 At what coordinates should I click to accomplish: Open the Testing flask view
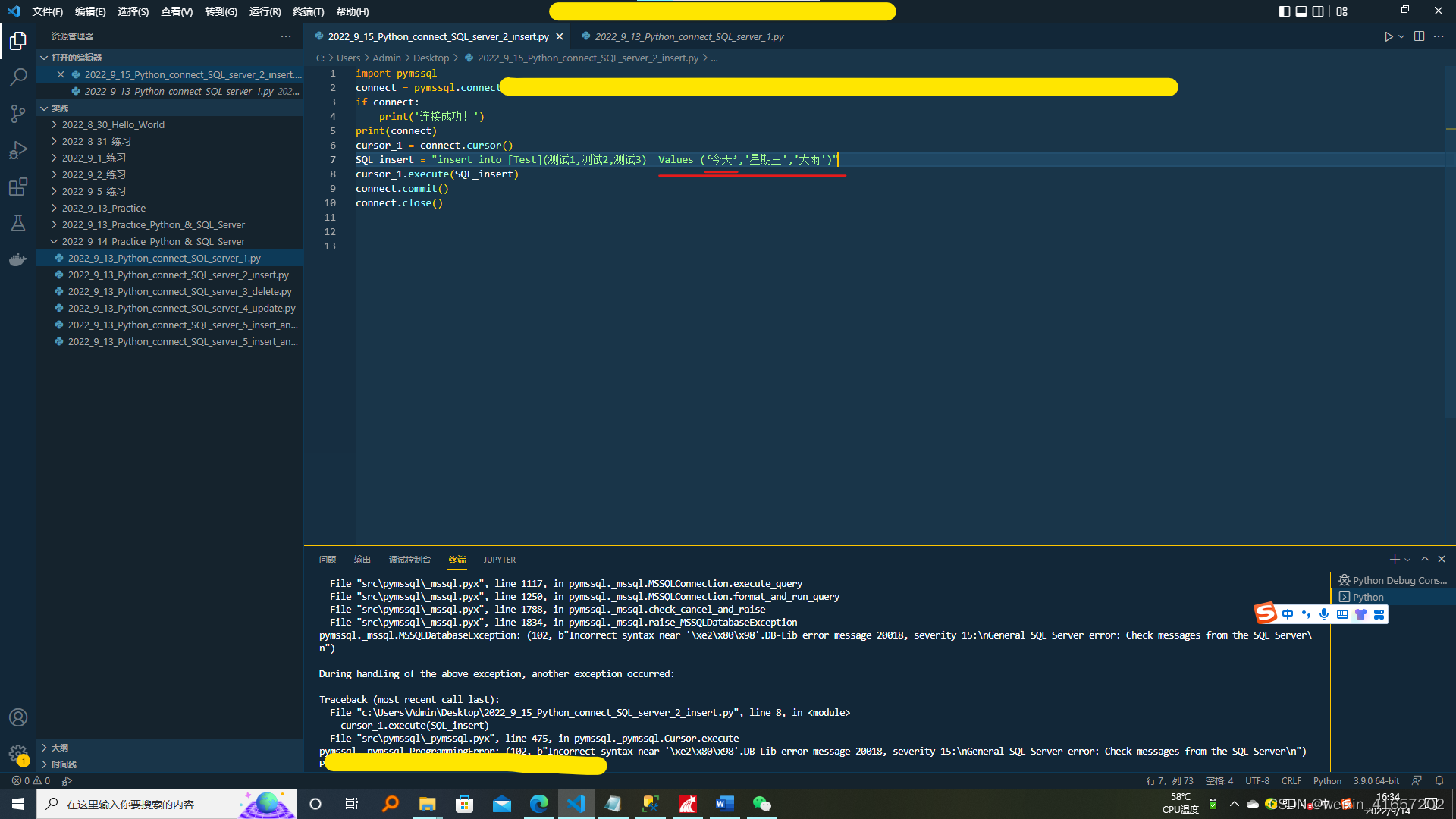coord(18,223)
